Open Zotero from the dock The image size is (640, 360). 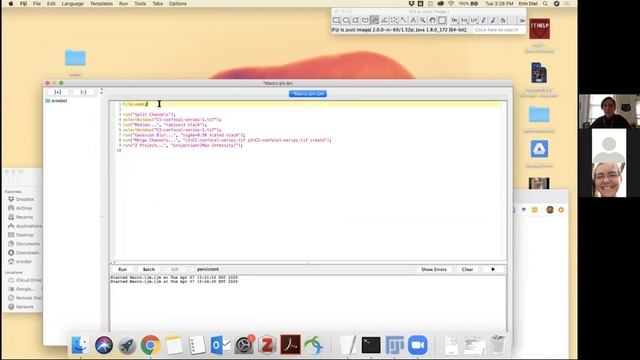coord(267,345)
